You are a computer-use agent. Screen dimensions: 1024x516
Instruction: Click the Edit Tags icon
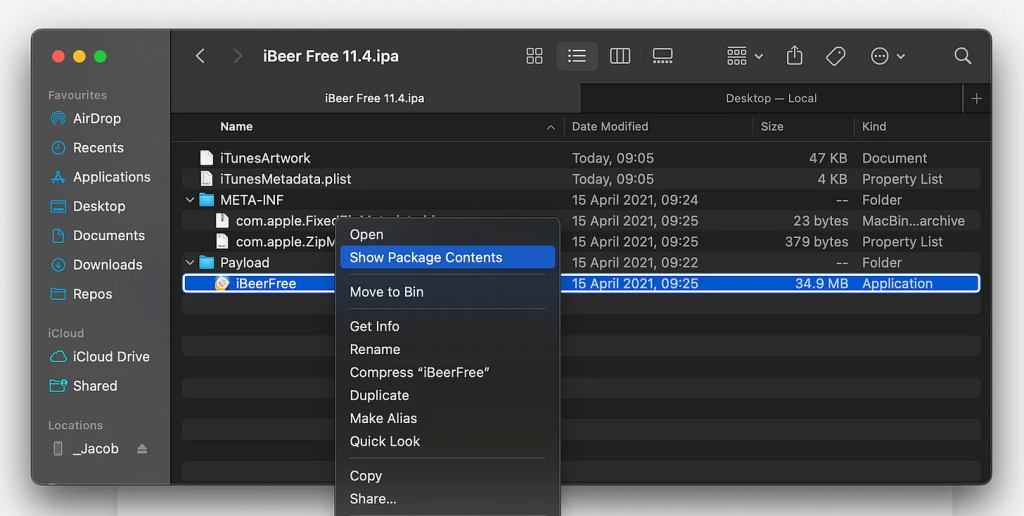coord(836,56)
